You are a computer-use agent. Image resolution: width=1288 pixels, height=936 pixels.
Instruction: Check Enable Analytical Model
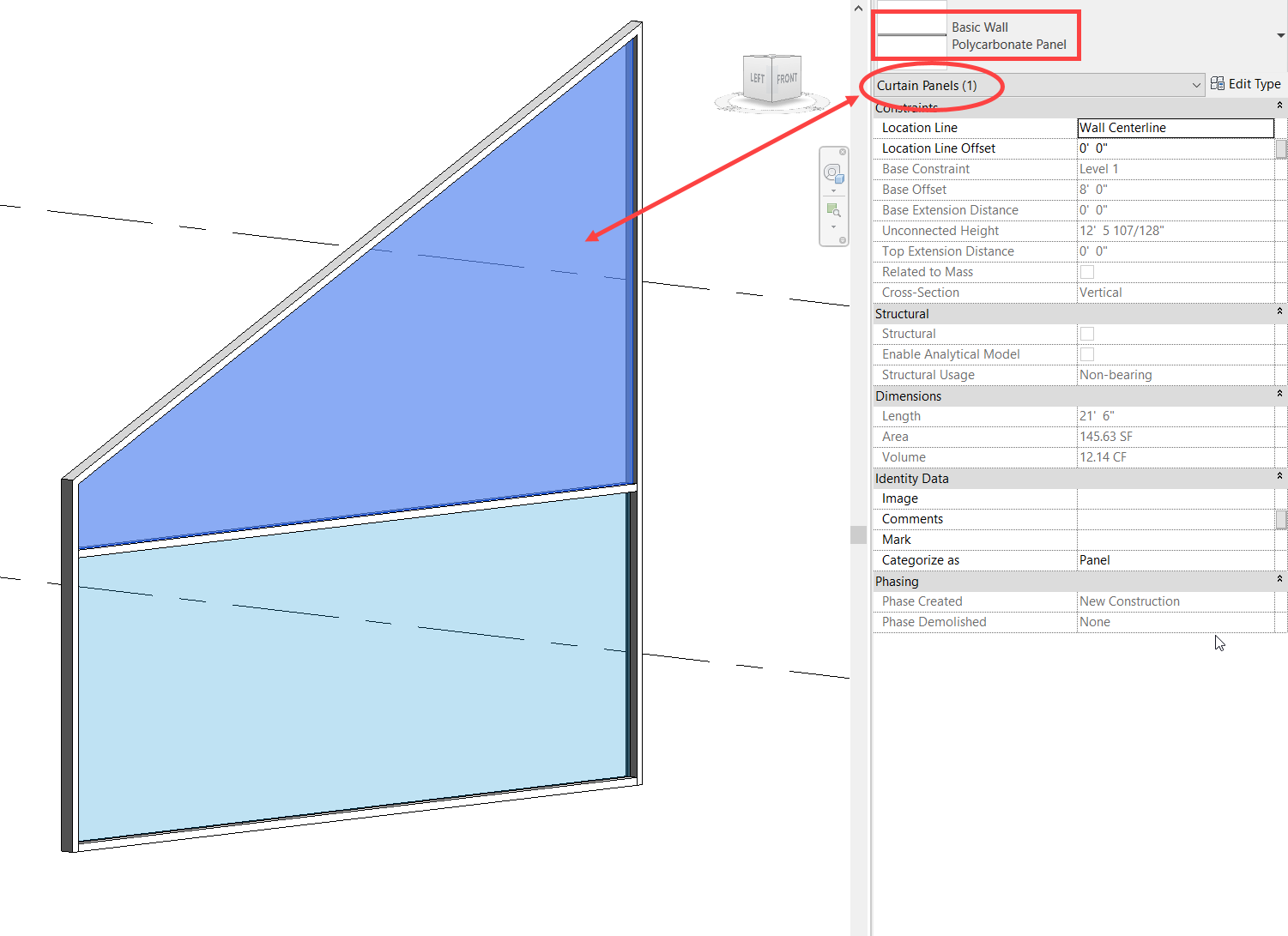[1087, 353]
